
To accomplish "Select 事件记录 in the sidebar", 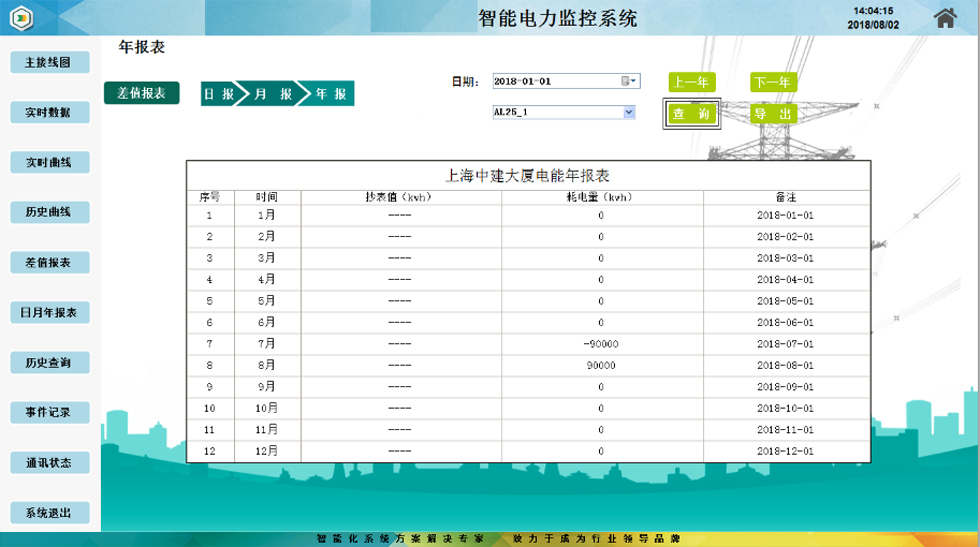I will click(x=49, y=412).
